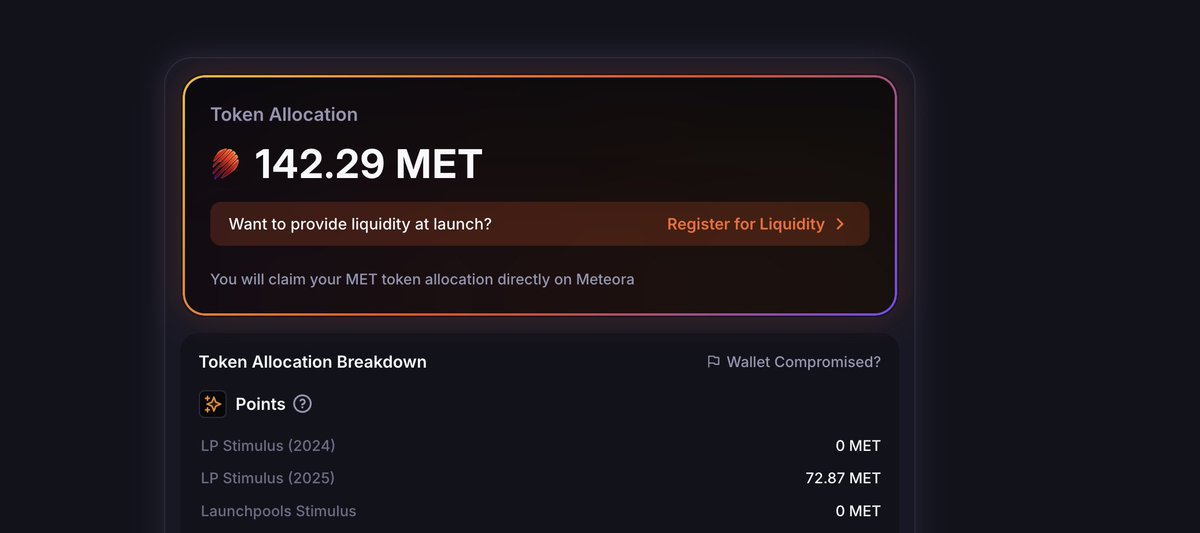Screen dimensions: 1200x533
Task: Click the 'claim your MET token allocation' note
Action: [422, 279]
